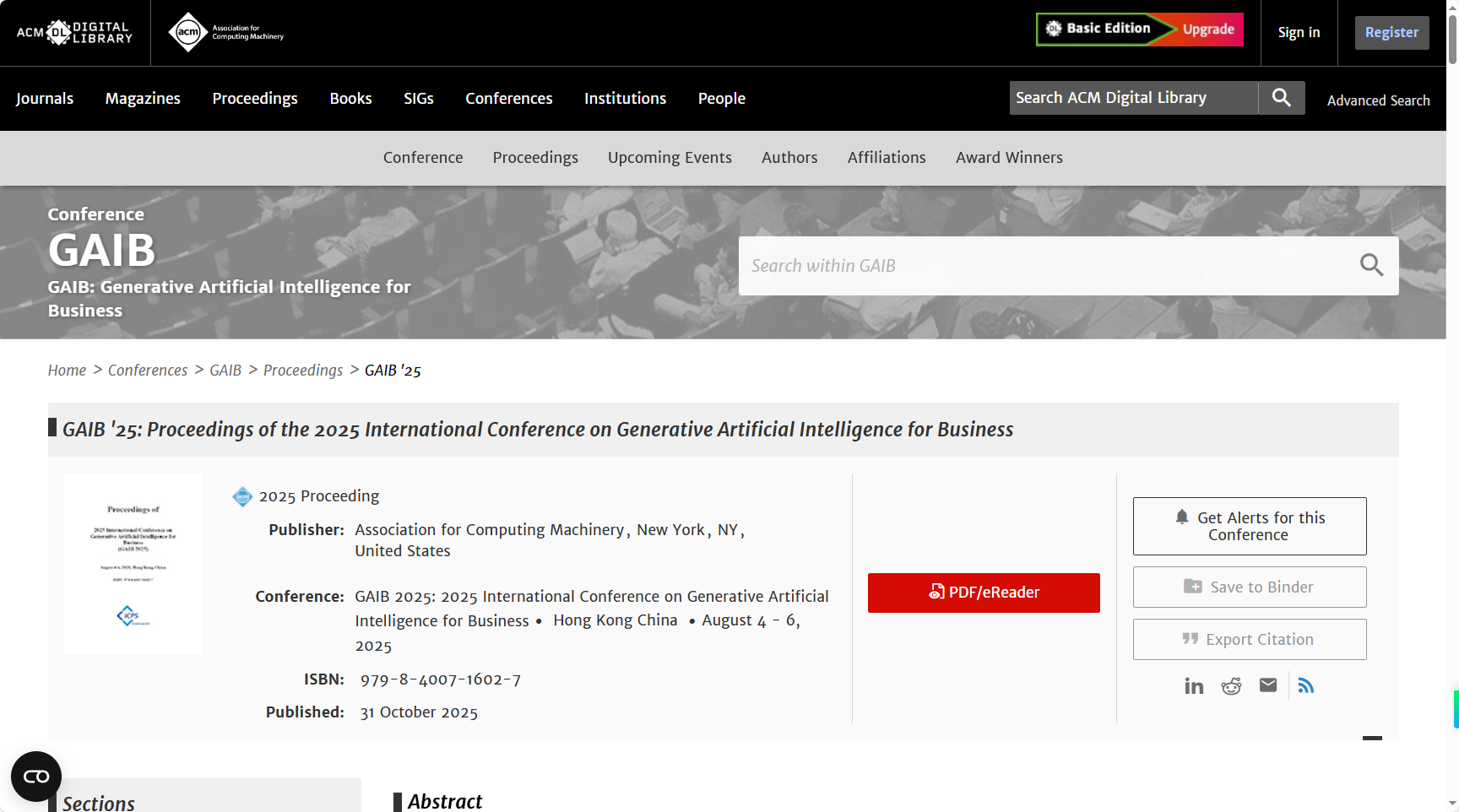Open the accessibility glasses widget

[36, 777]
